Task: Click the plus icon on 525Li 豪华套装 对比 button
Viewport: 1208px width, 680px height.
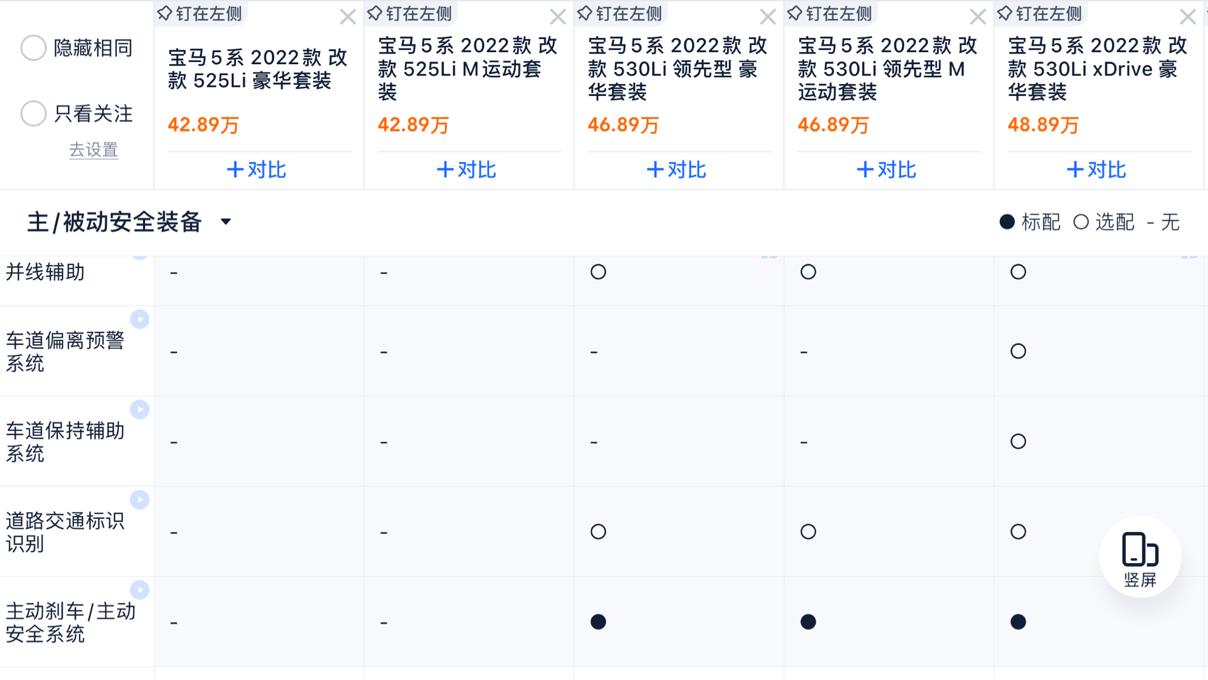Action: coord(237,170)
